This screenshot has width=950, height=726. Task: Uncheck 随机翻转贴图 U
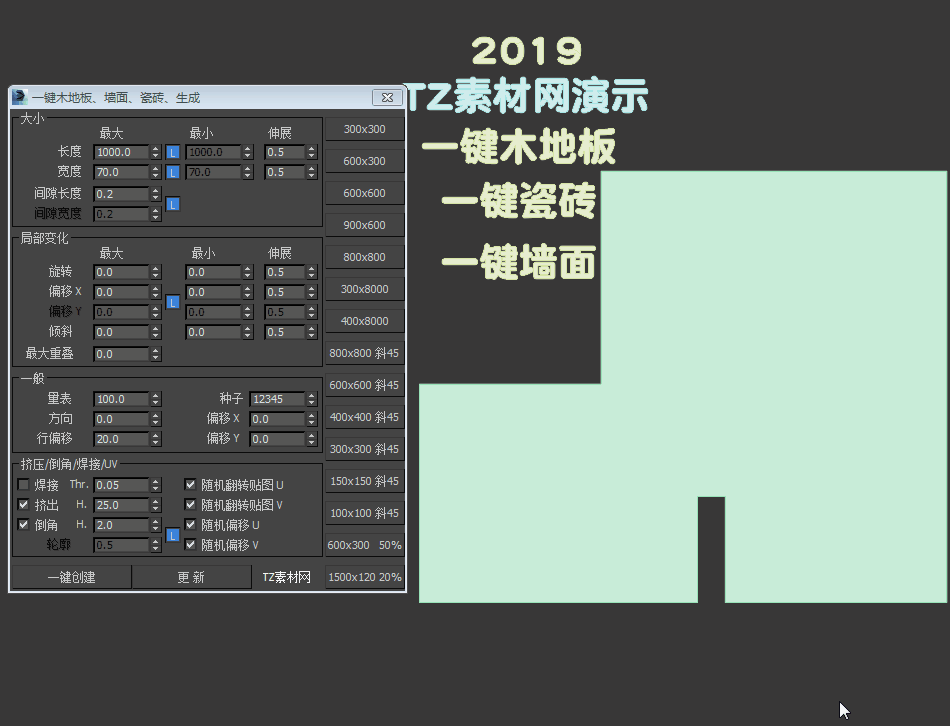click(190, 485)
